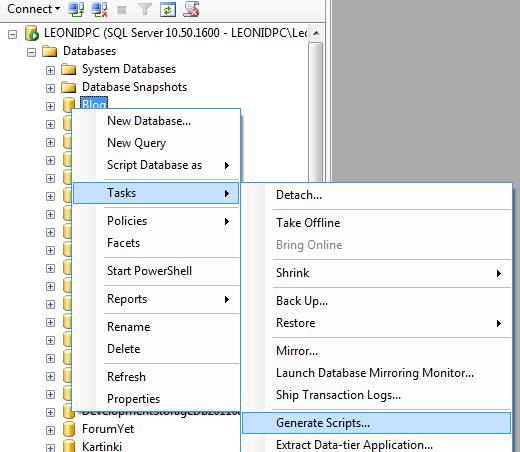Screen dimensions: 520x452
Task: Choose Ship Transaction Logs... item
Action: pos(377,395)
